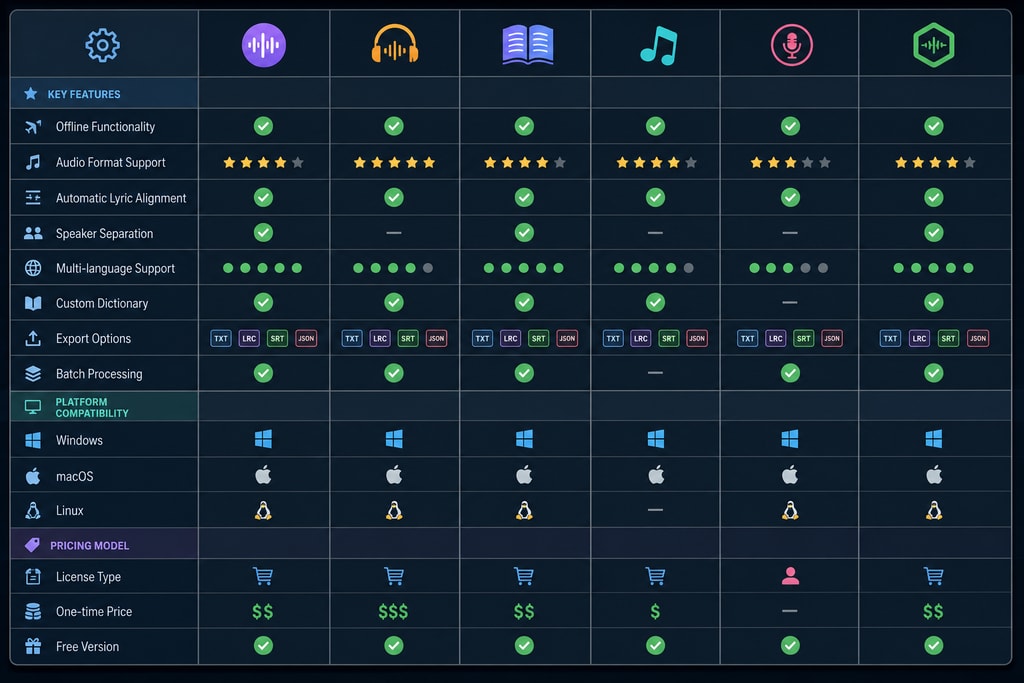This screenshot has width=1024, height=683.
Task: Select the pink microphone app icon
Action: [792, 45]
